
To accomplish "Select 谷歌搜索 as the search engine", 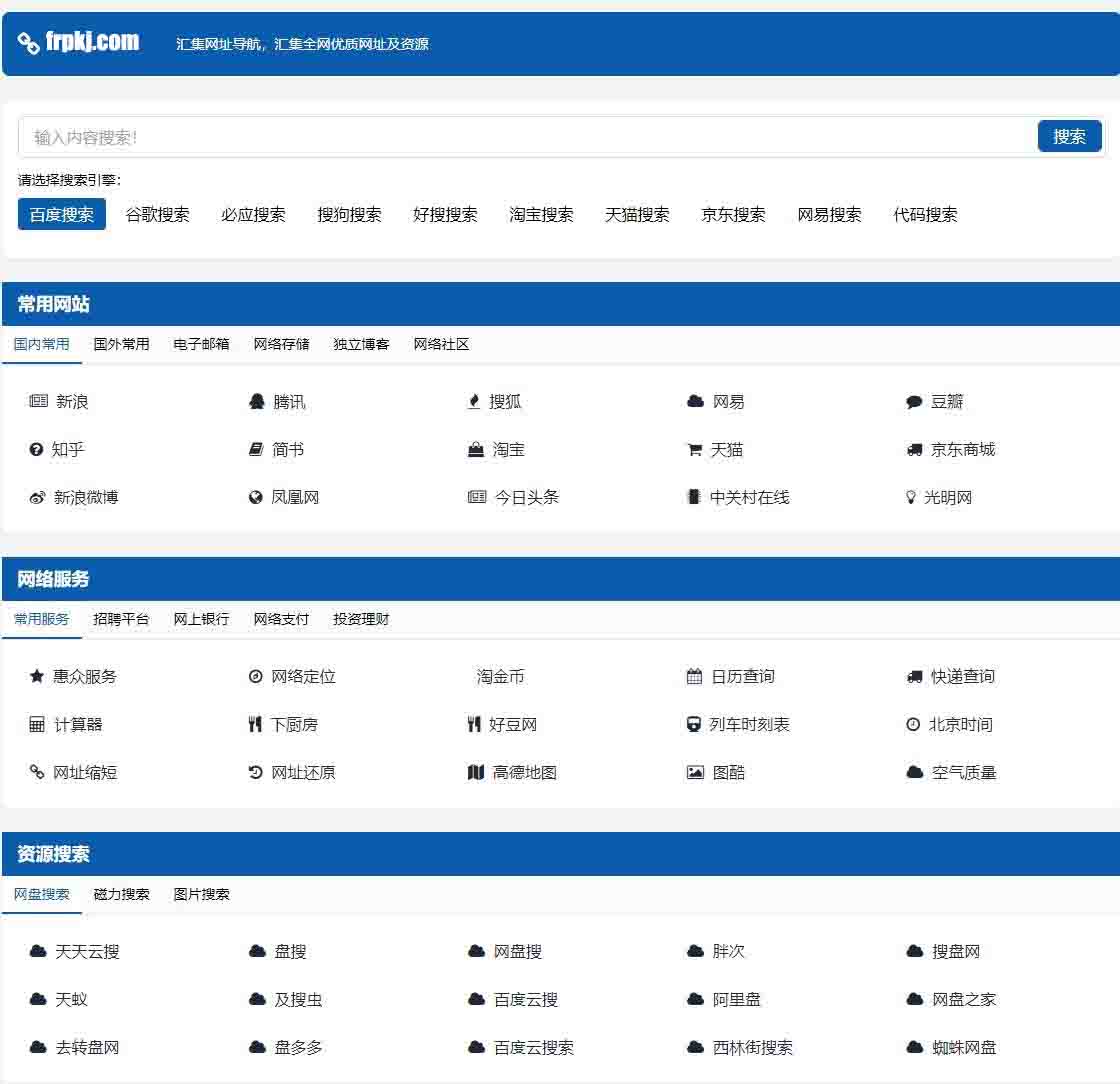I will (x=157, y=214).
